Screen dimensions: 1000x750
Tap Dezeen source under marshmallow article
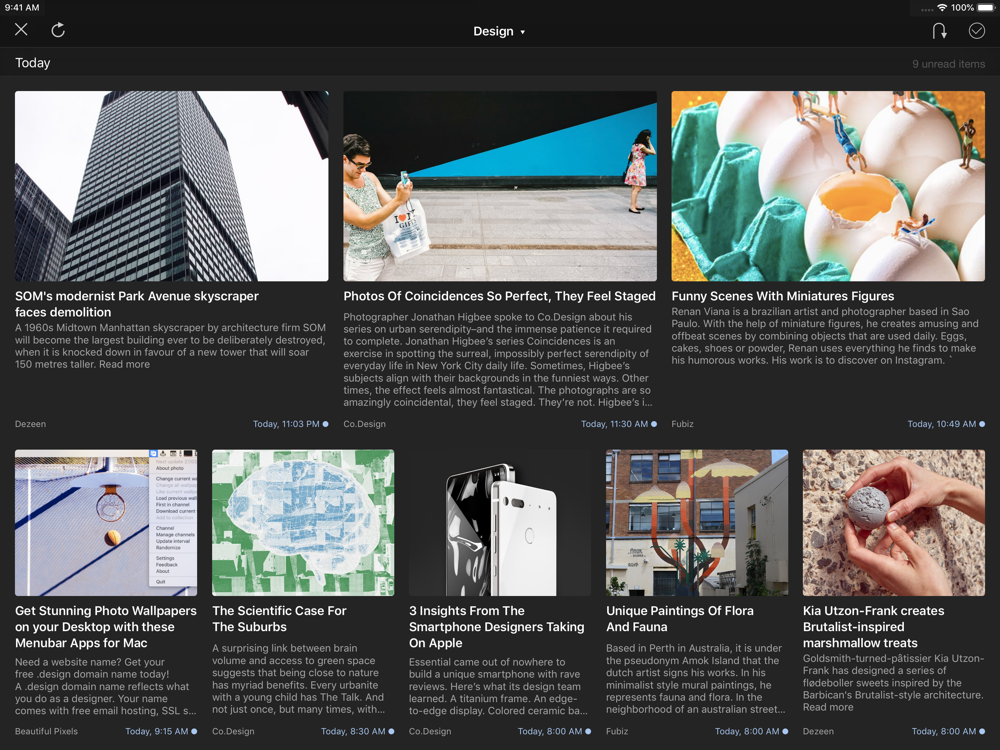click(818, 732)
